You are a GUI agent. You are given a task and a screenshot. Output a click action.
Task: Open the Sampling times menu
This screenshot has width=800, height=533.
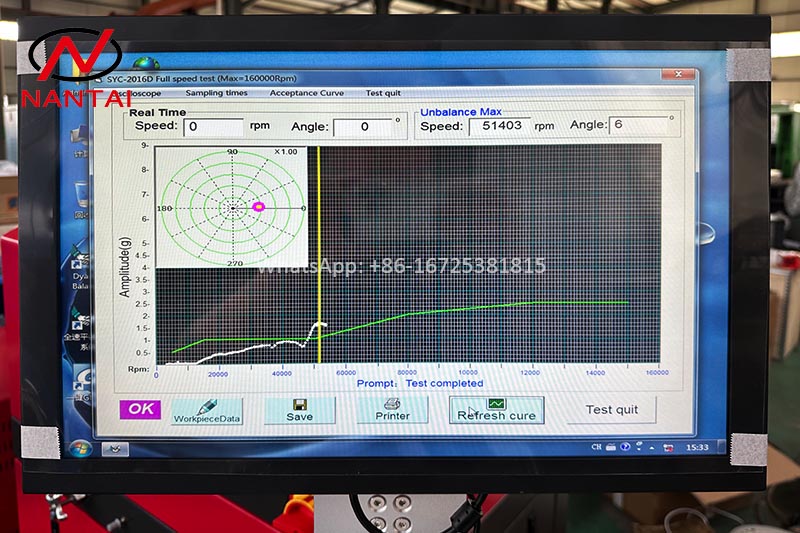pyautogui.click(x=216, y=93)
